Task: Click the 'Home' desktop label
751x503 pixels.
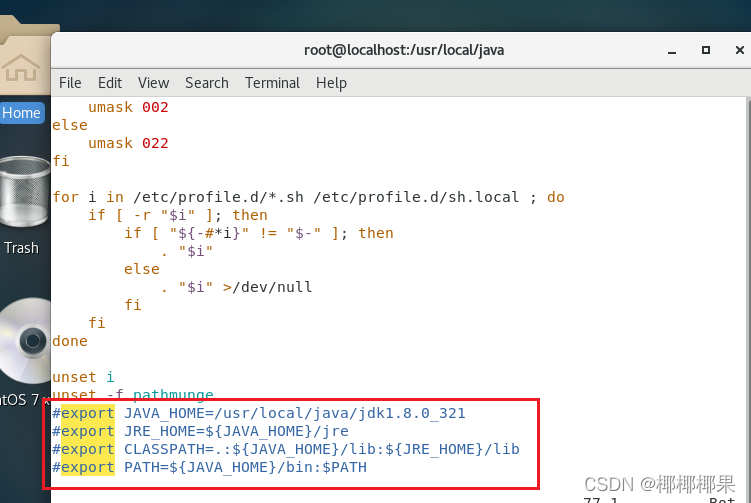Action: 22,113
